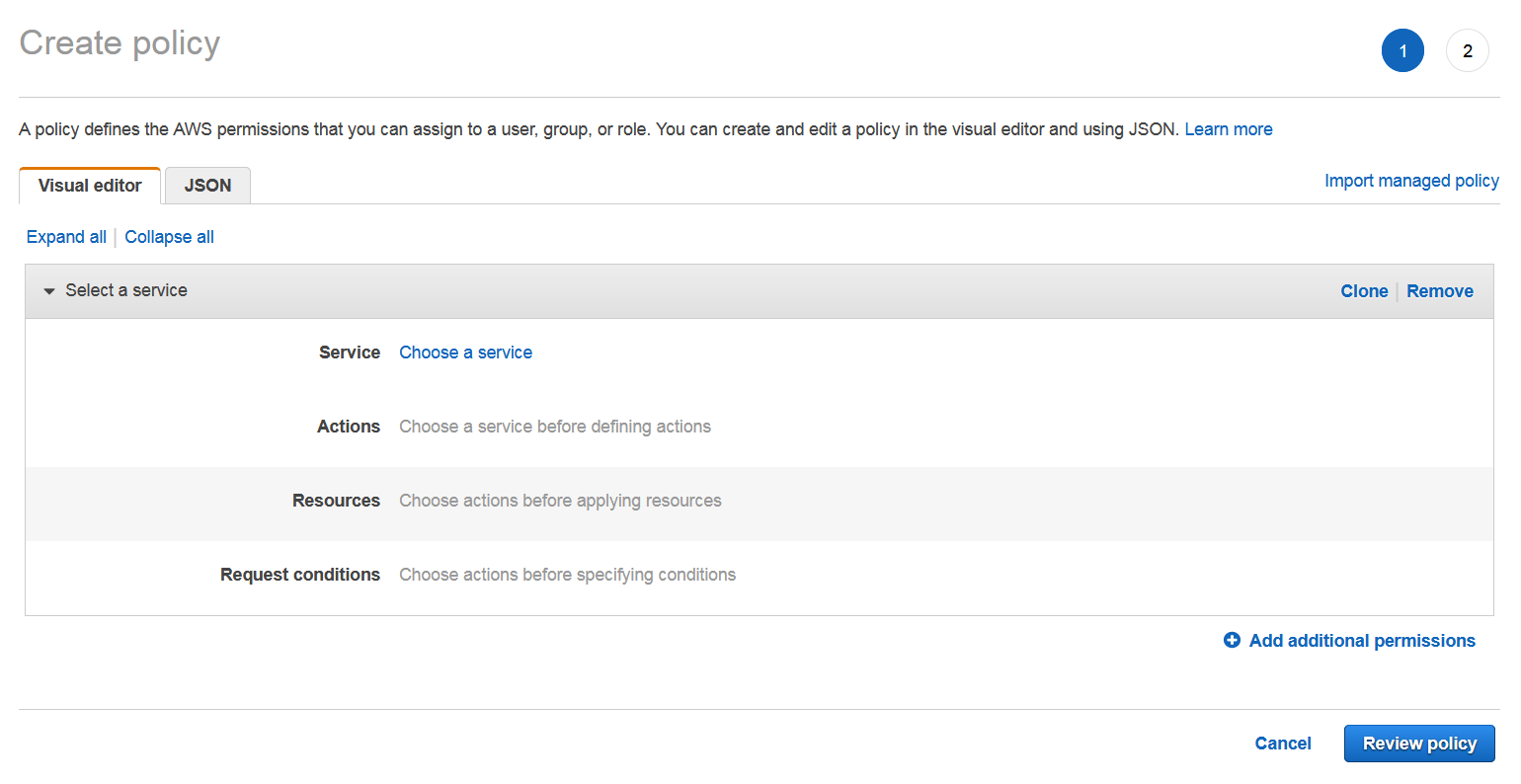Expand all policy sections
This screenshot has height=784, width=1521.
point(65,236)
